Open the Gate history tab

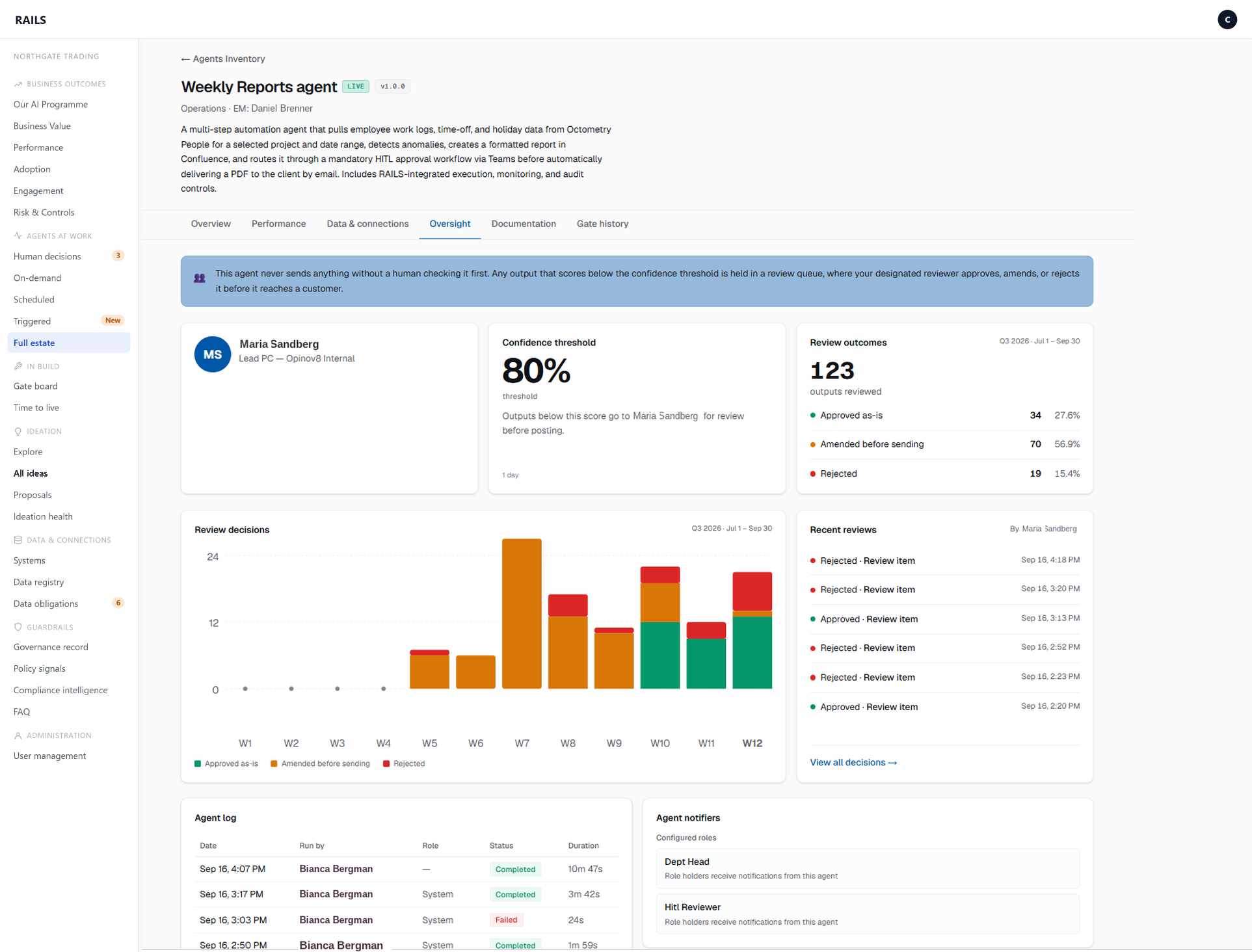(602, 224)
